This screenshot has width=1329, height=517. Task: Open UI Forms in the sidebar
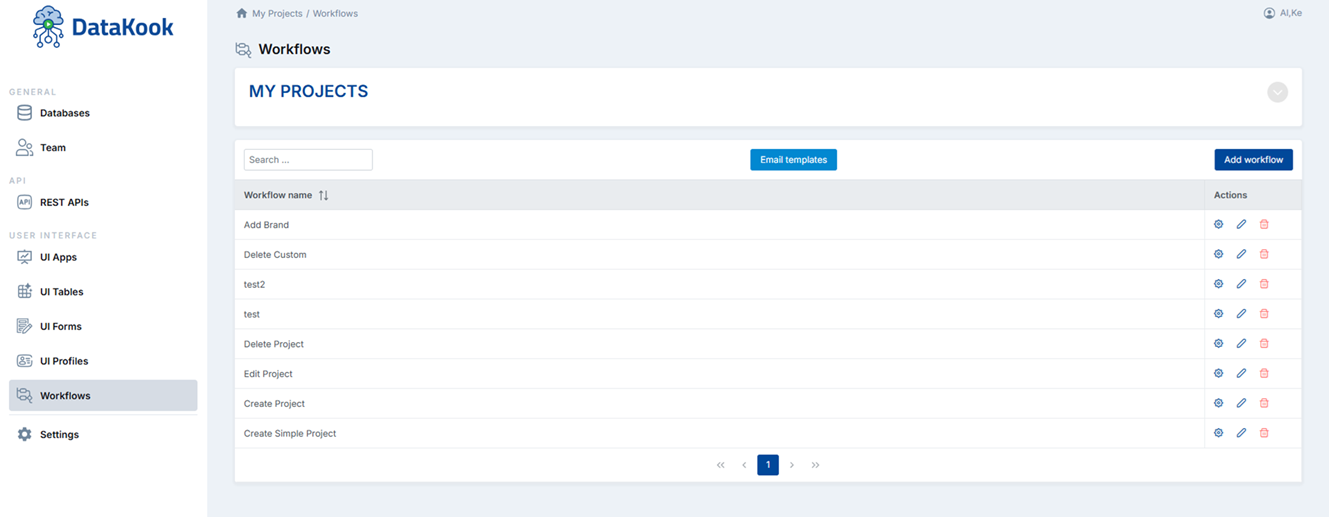click(x=103, y=326)
